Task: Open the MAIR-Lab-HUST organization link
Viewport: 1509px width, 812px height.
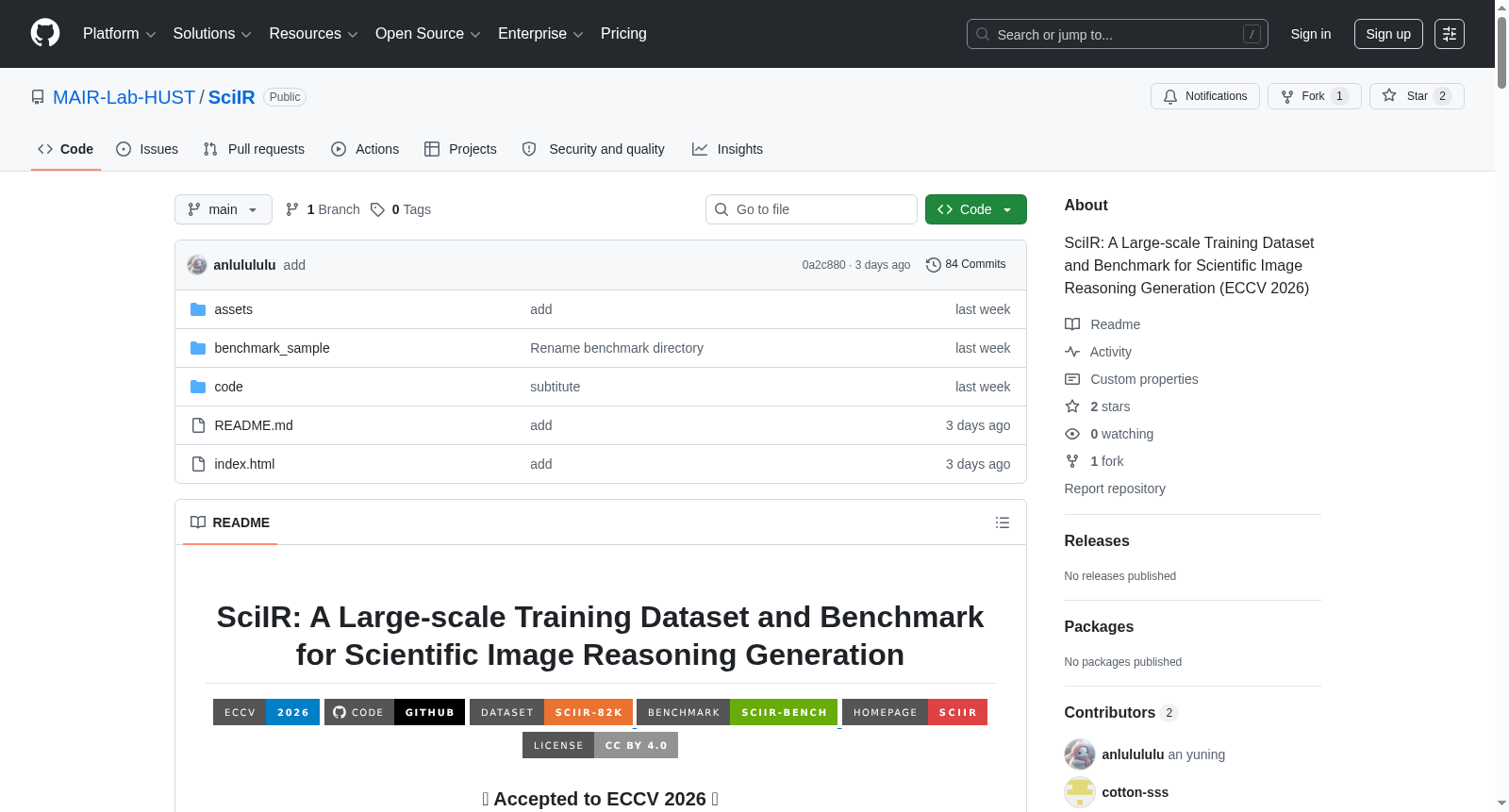Action: coord(124,97)
